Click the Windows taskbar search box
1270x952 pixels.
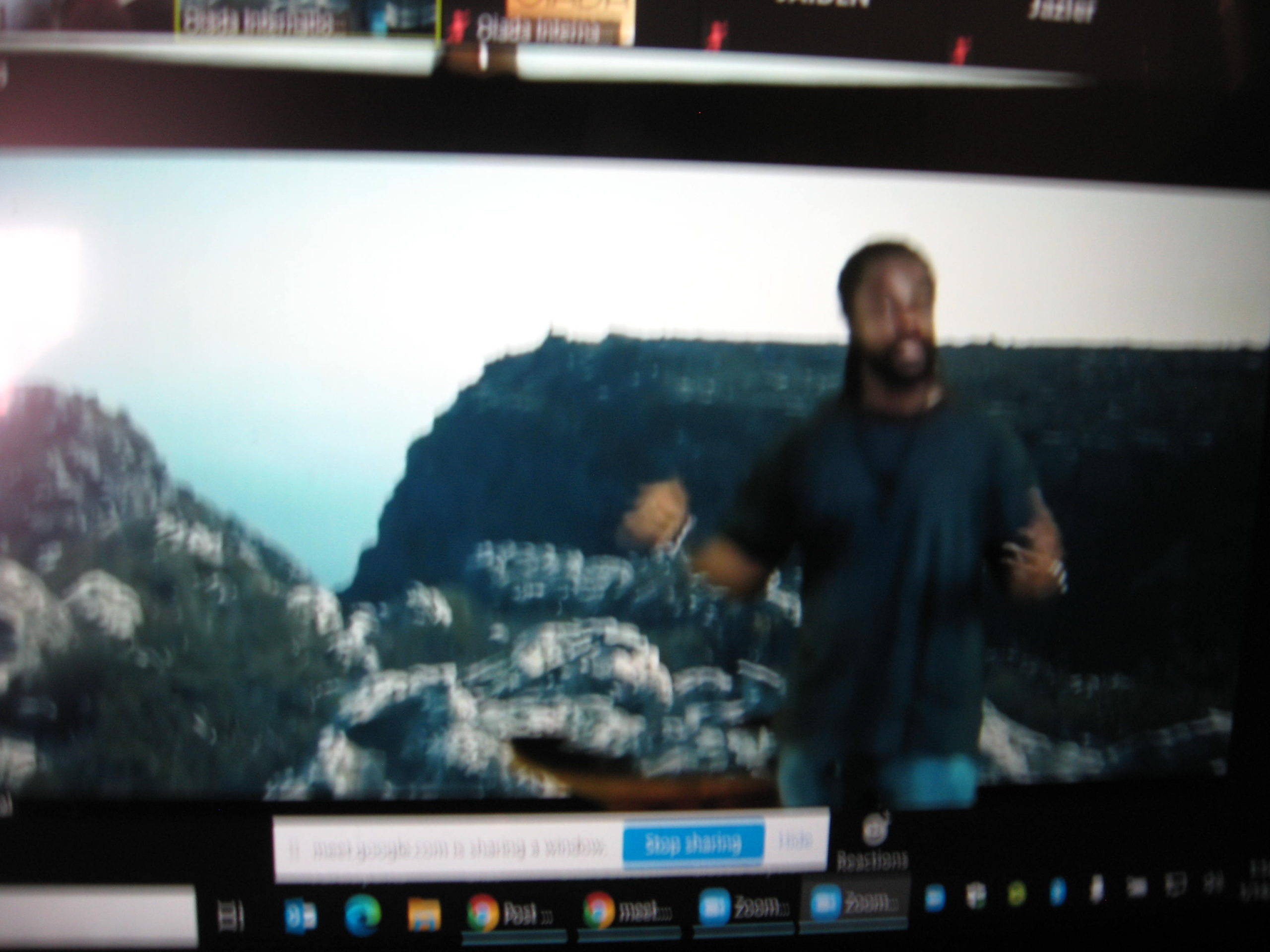click(x=98, y=915)
